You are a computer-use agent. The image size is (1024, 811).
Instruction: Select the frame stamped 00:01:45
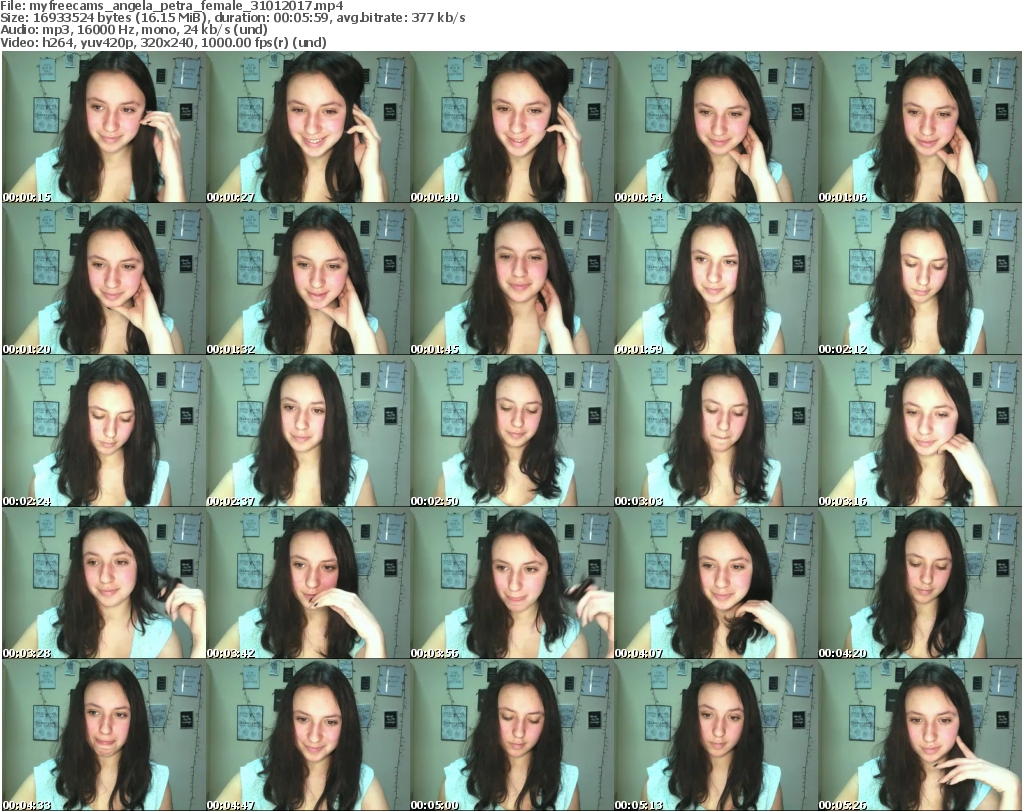tap(511, 279)
